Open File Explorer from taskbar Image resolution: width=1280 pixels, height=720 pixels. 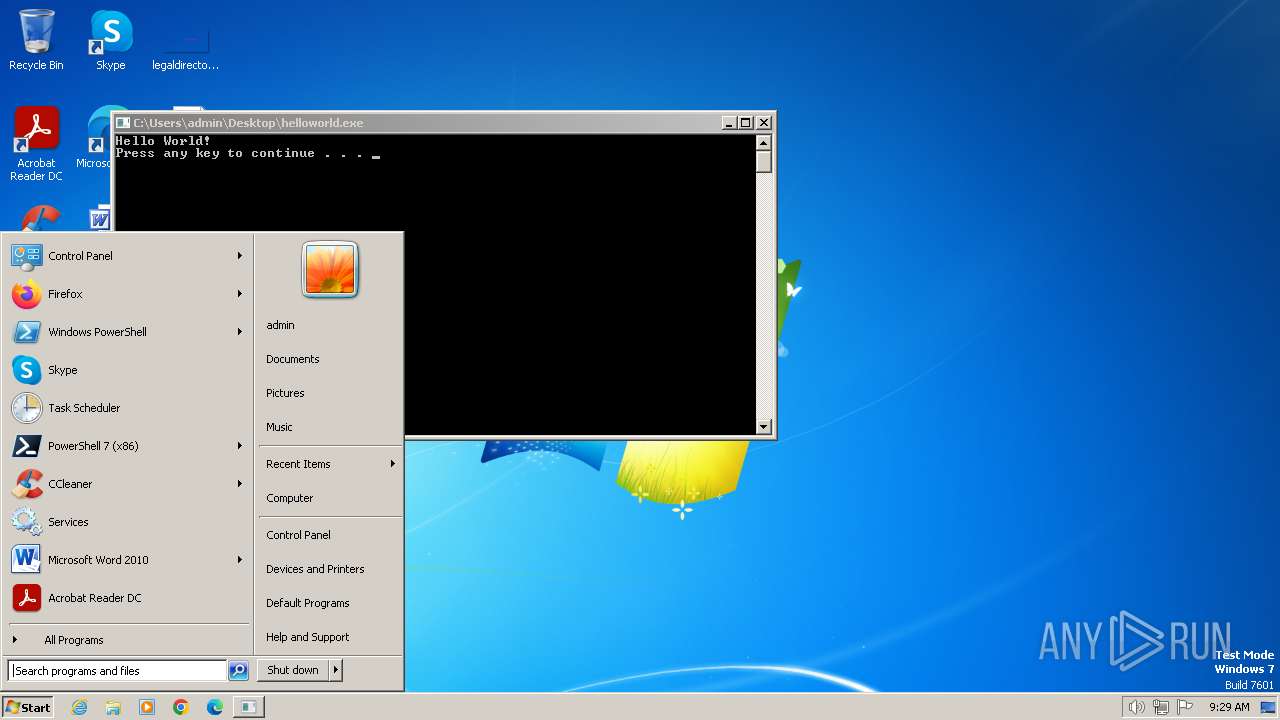pyautogui.click(x=113, y=707)
